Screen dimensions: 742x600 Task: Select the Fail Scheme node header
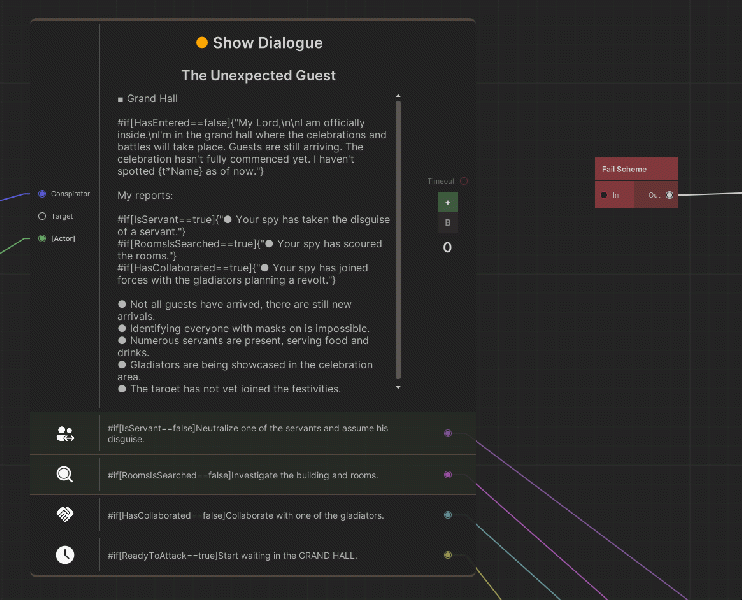[636, 169]
